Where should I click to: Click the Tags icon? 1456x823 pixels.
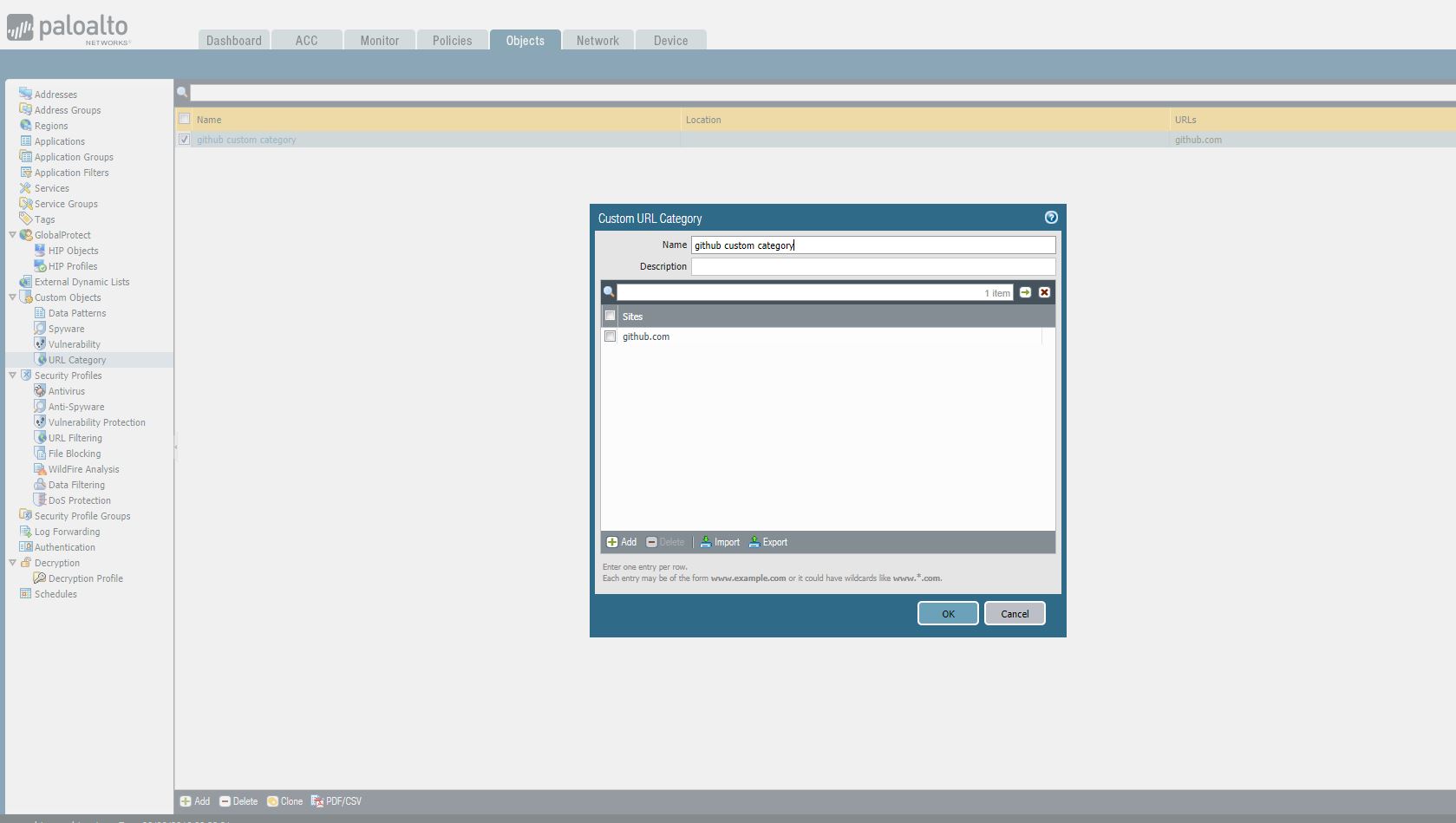pos(25,219)
